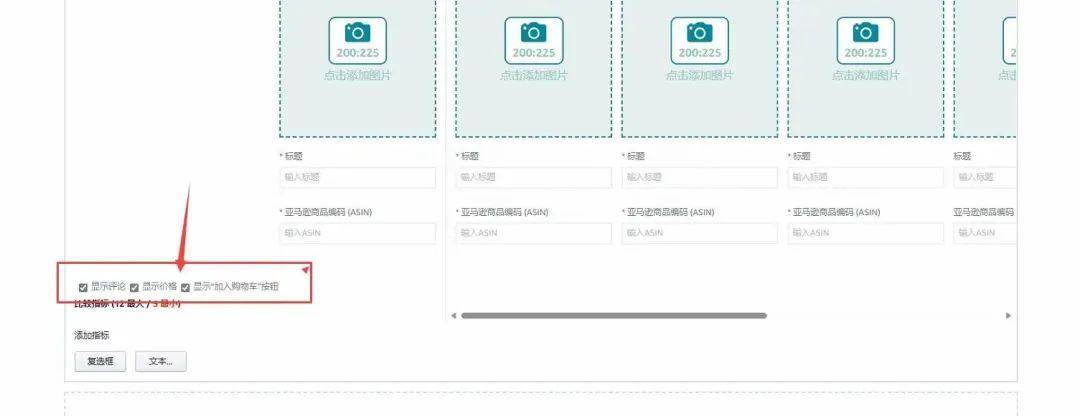Click the third product's camera upload icon

coord(699,41)
